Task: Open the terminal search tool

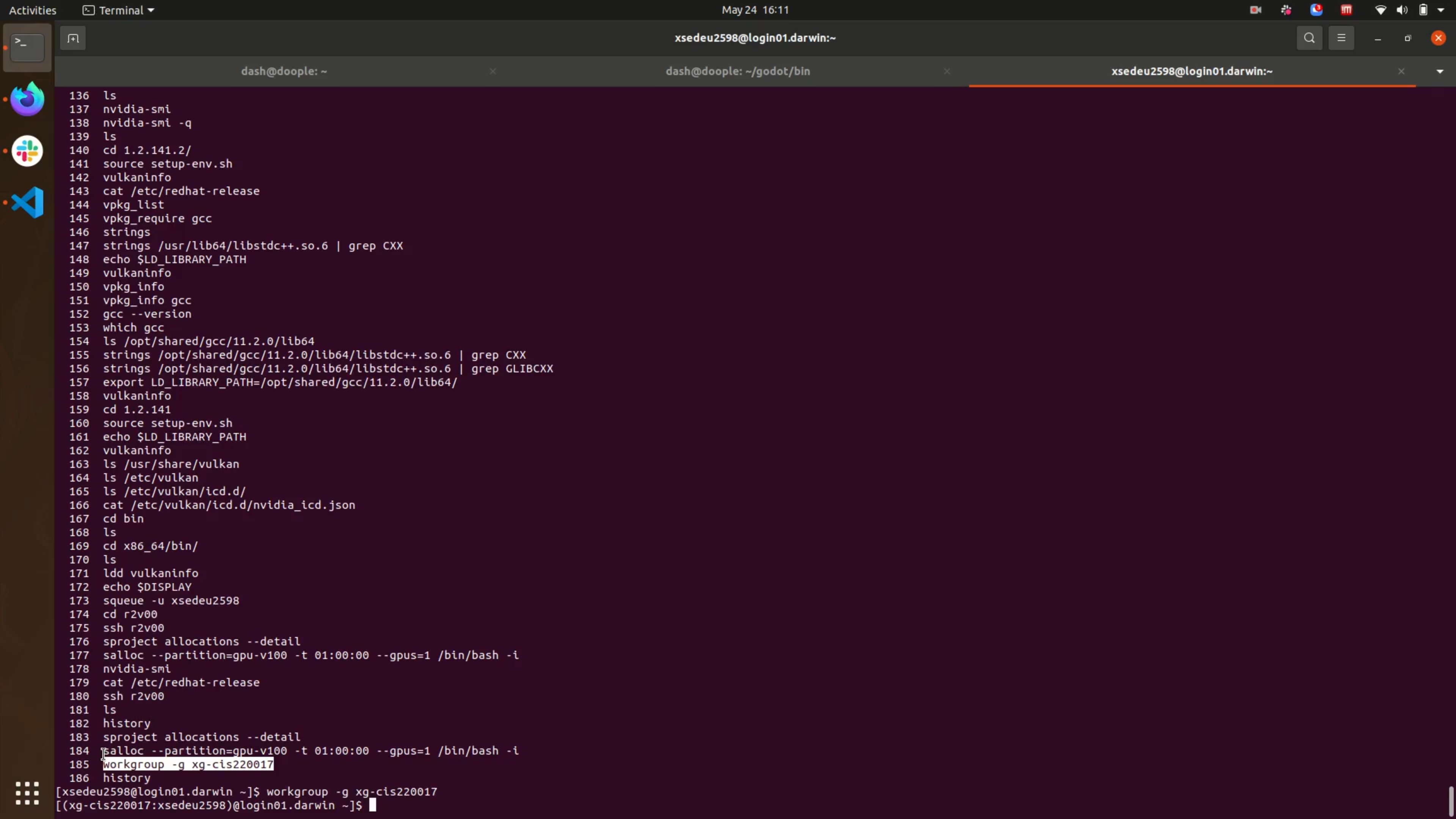Action: click(1309, 38)
